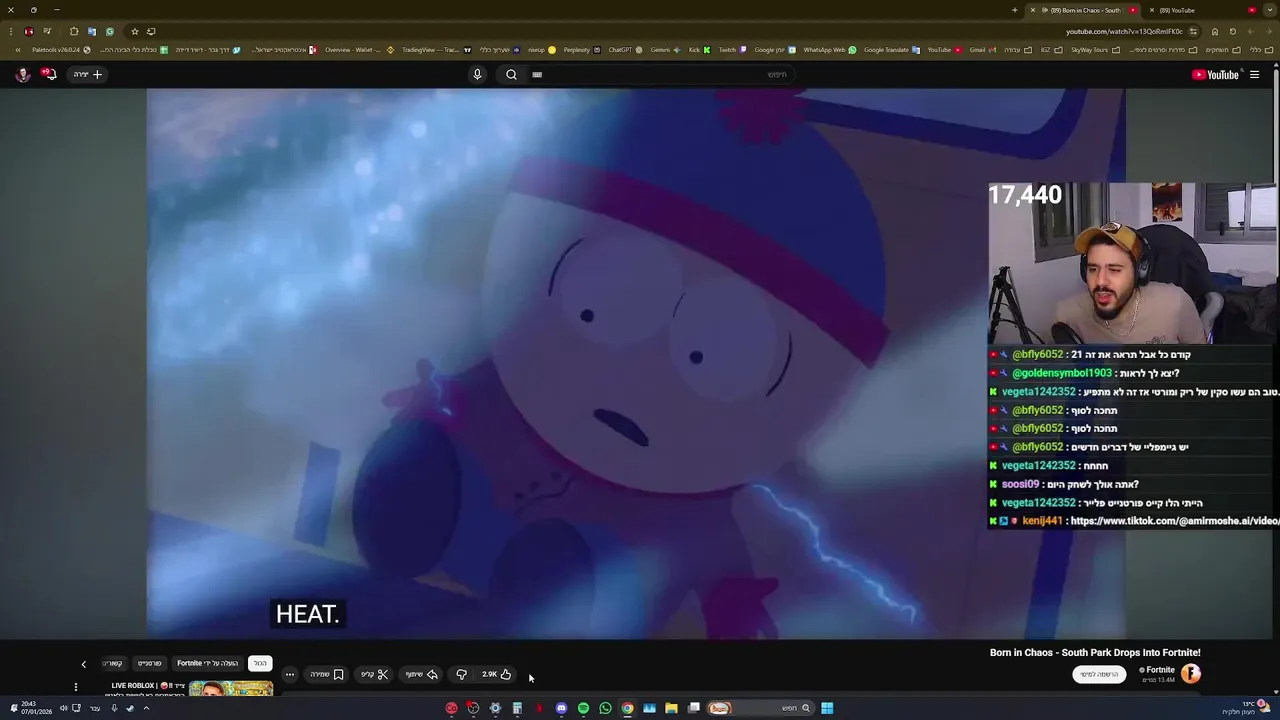Image resolution: width=1280 pixels, height=720 pixels.
Task: Open more actions three-dot menu beside save
Action: [x=290, y=674]
